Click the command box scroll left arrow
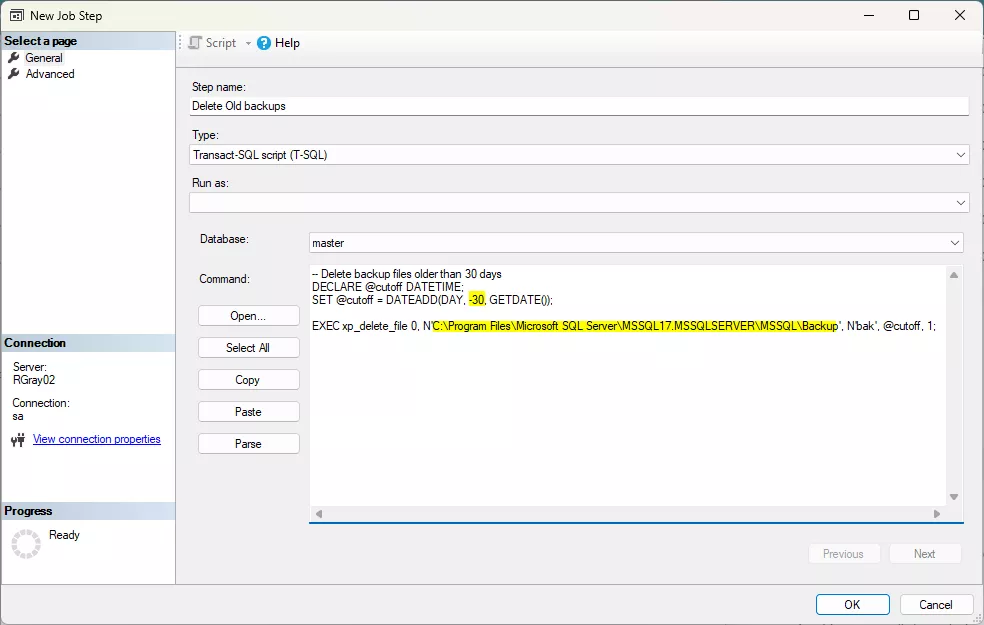 click(319, 514)
